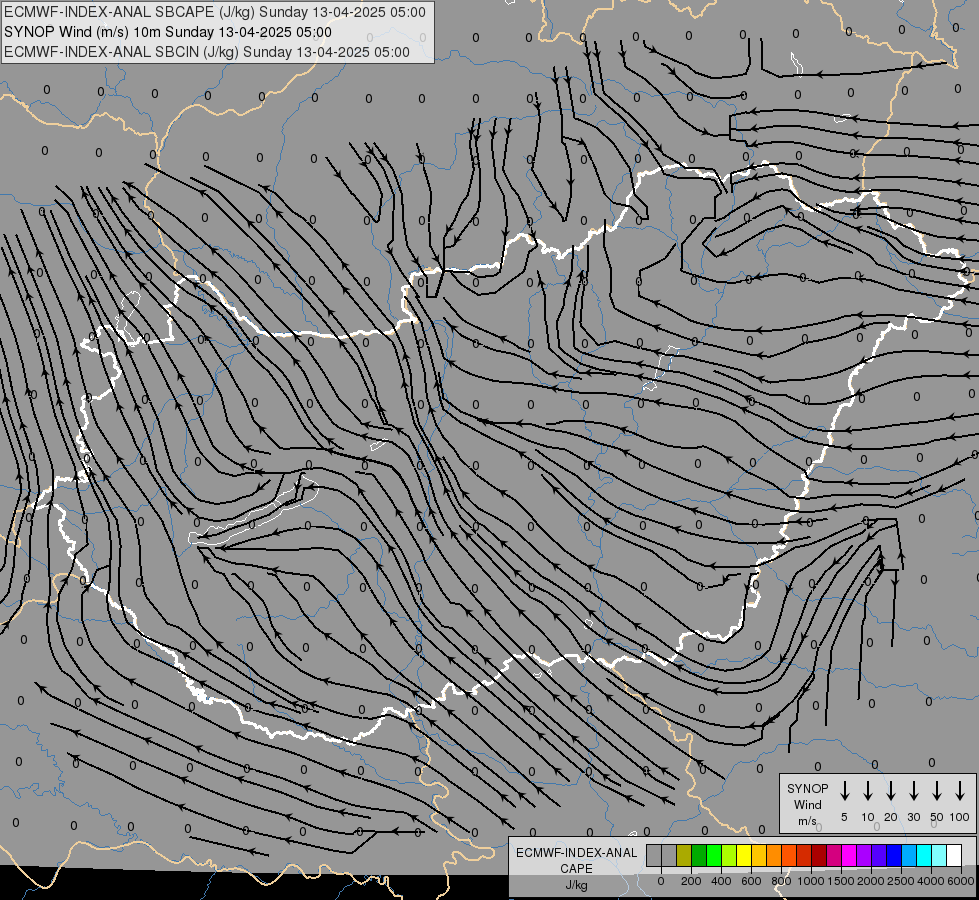Click the 30 label in the wind legend
Image resolution: width=979 pixels, height=900 pixels.
tap(913, 817)
